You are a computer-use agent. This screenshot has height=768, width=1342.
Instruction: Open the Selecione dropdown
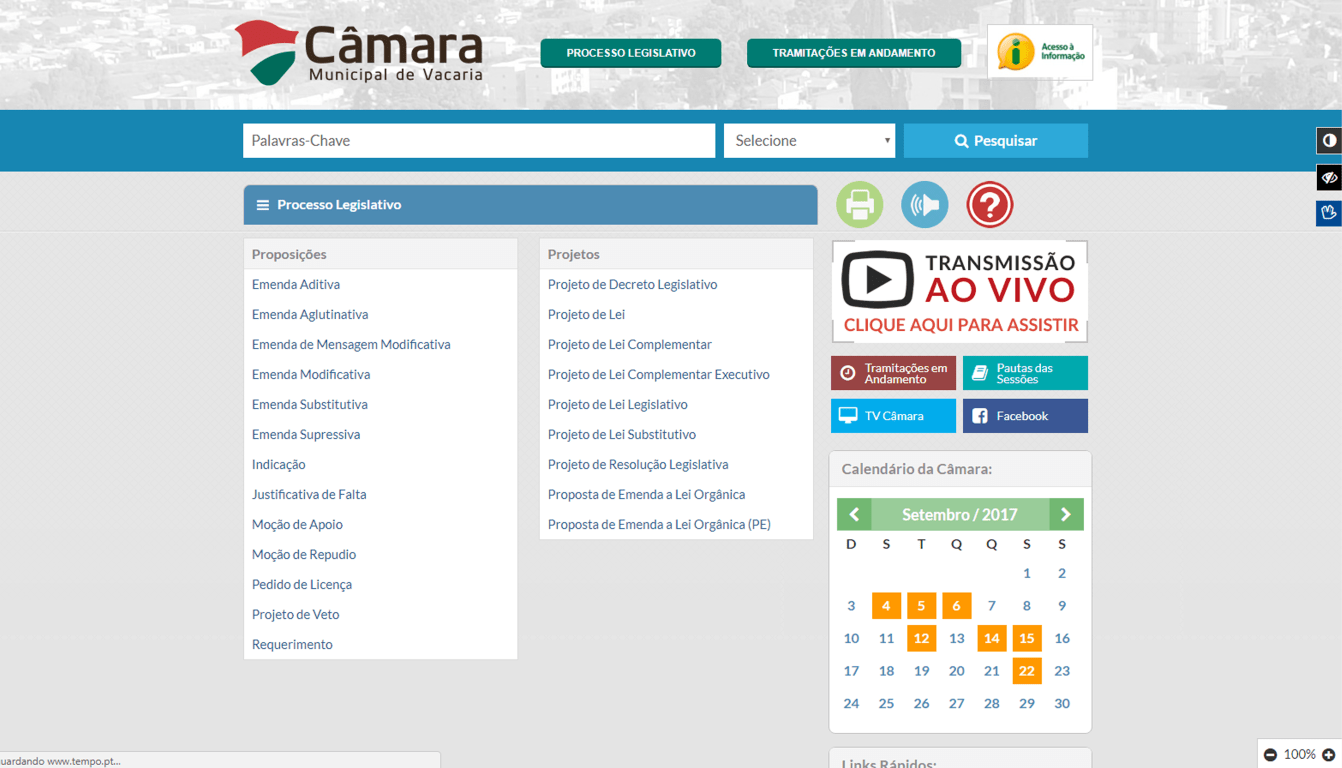click(809, 141)
